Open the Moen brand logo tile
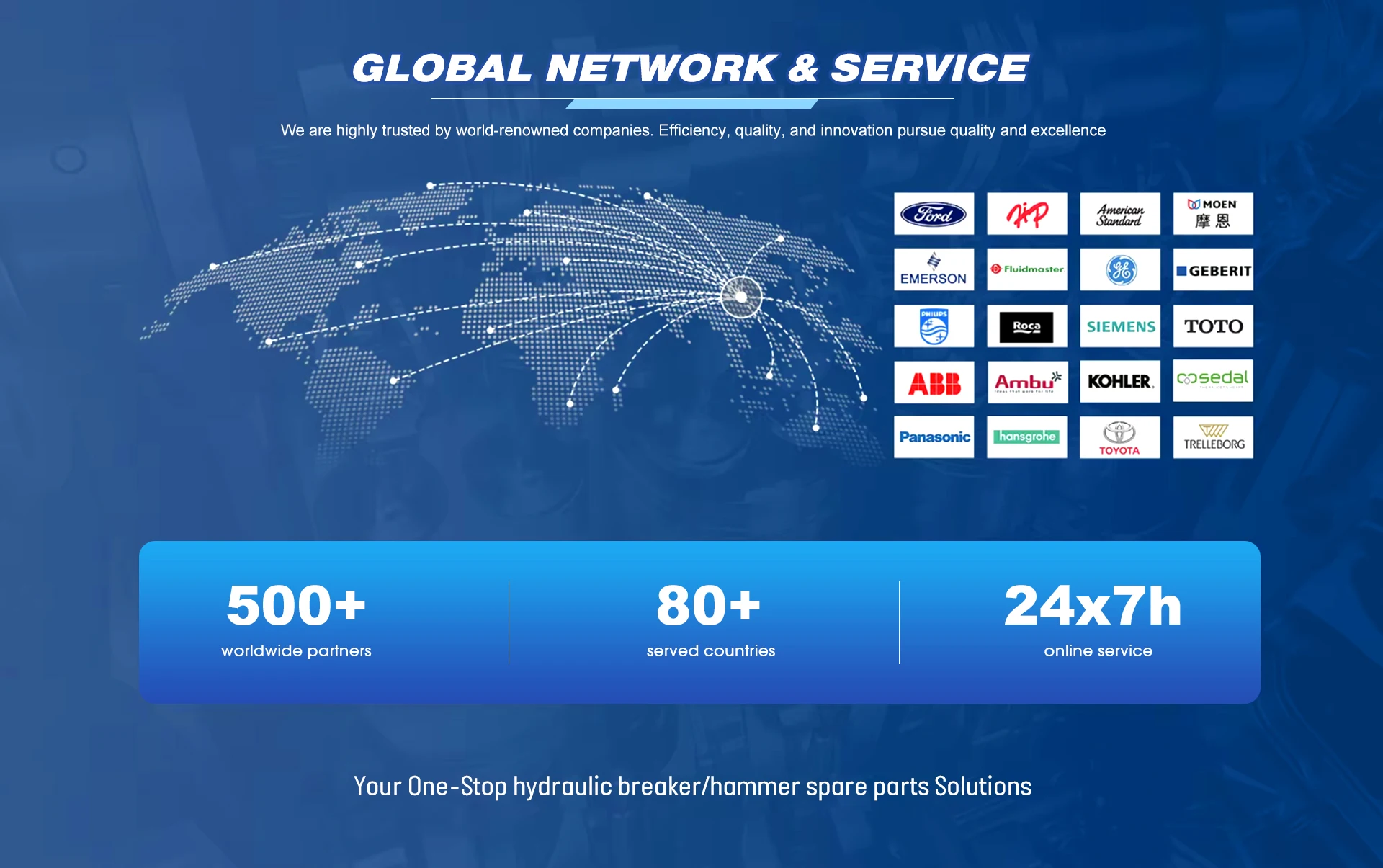The height and width of the screenshot is (868, 1383). [1212, 214]
